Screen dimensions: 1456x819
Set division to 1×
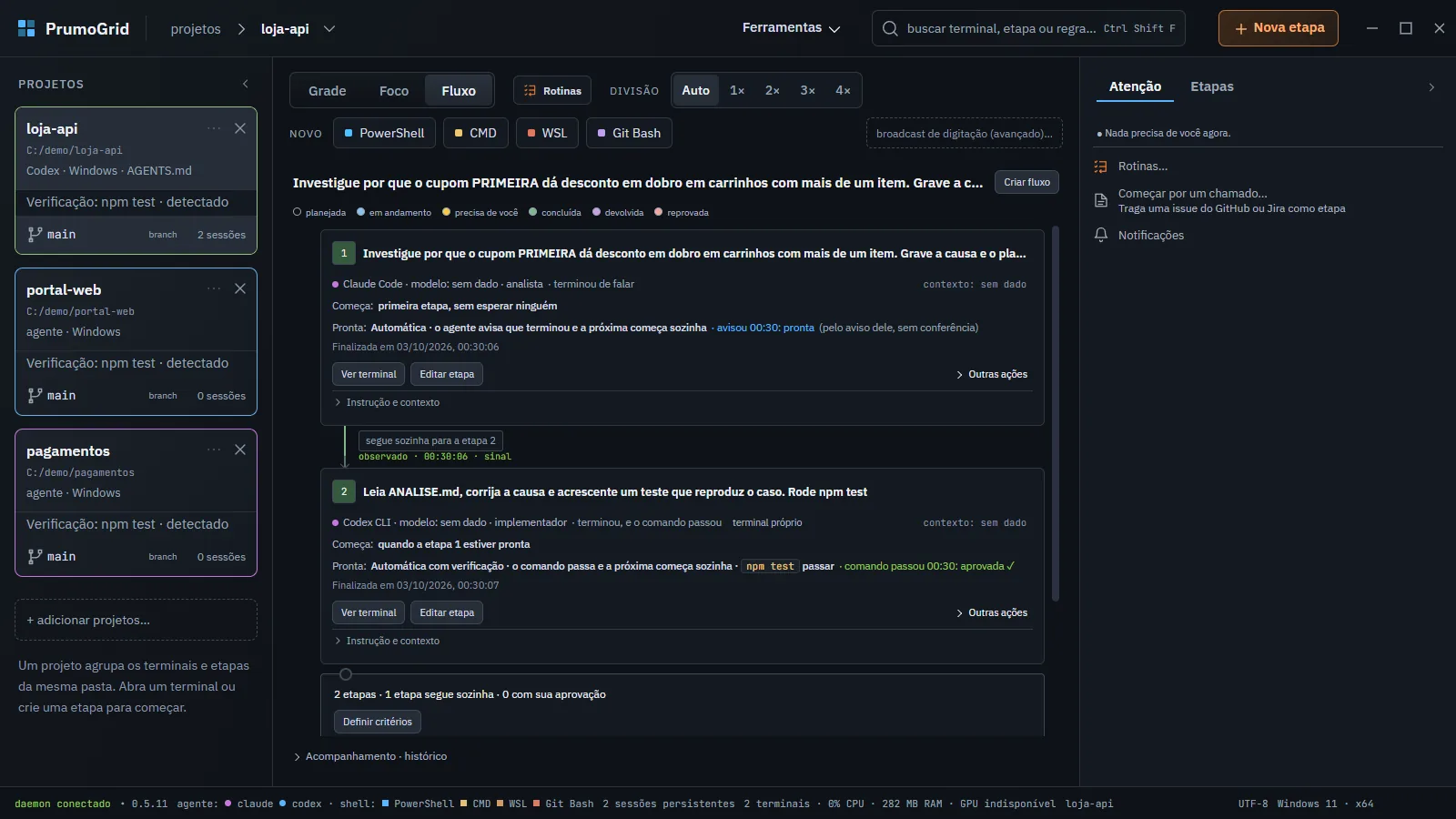pos(737,90)
